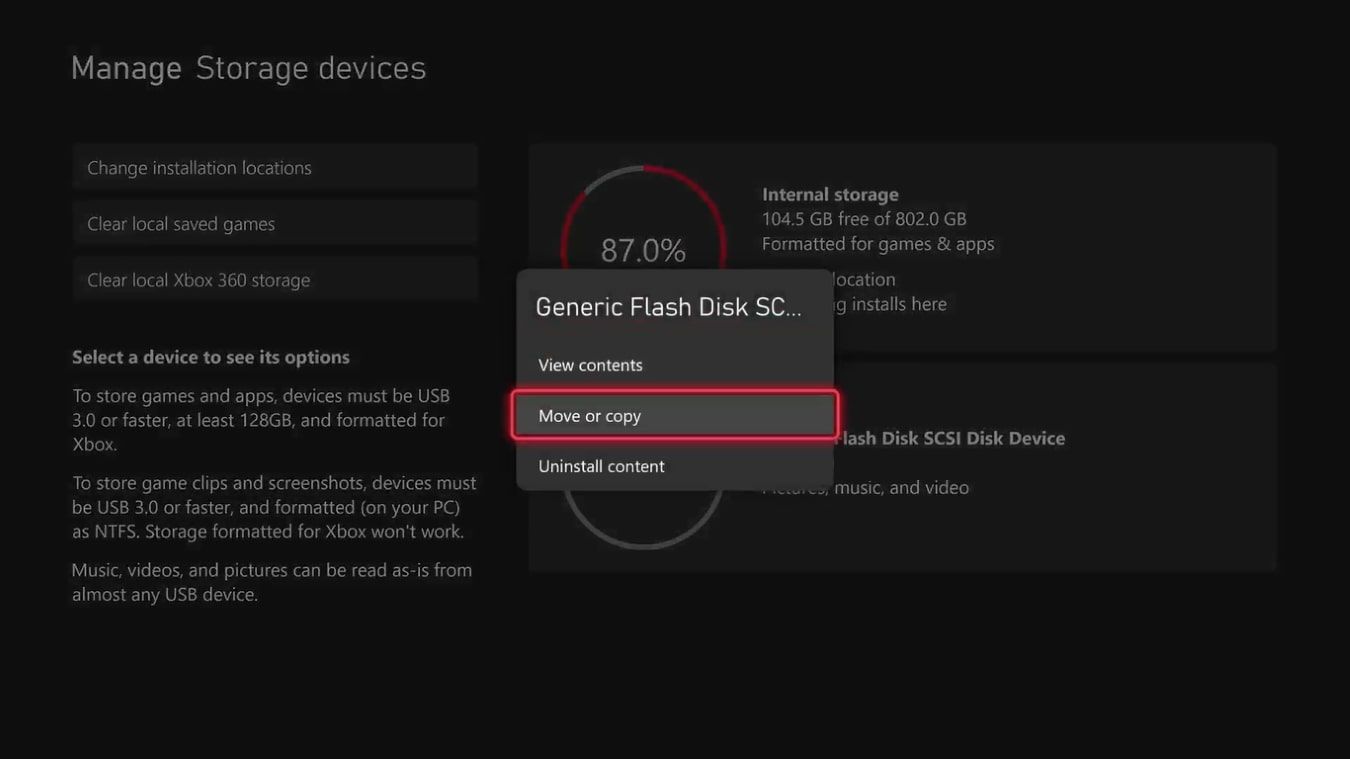This screenshot has width=1350, height=759.
Task: Click the paragraph starting "To store games and apps"
Action: point(259,420)
